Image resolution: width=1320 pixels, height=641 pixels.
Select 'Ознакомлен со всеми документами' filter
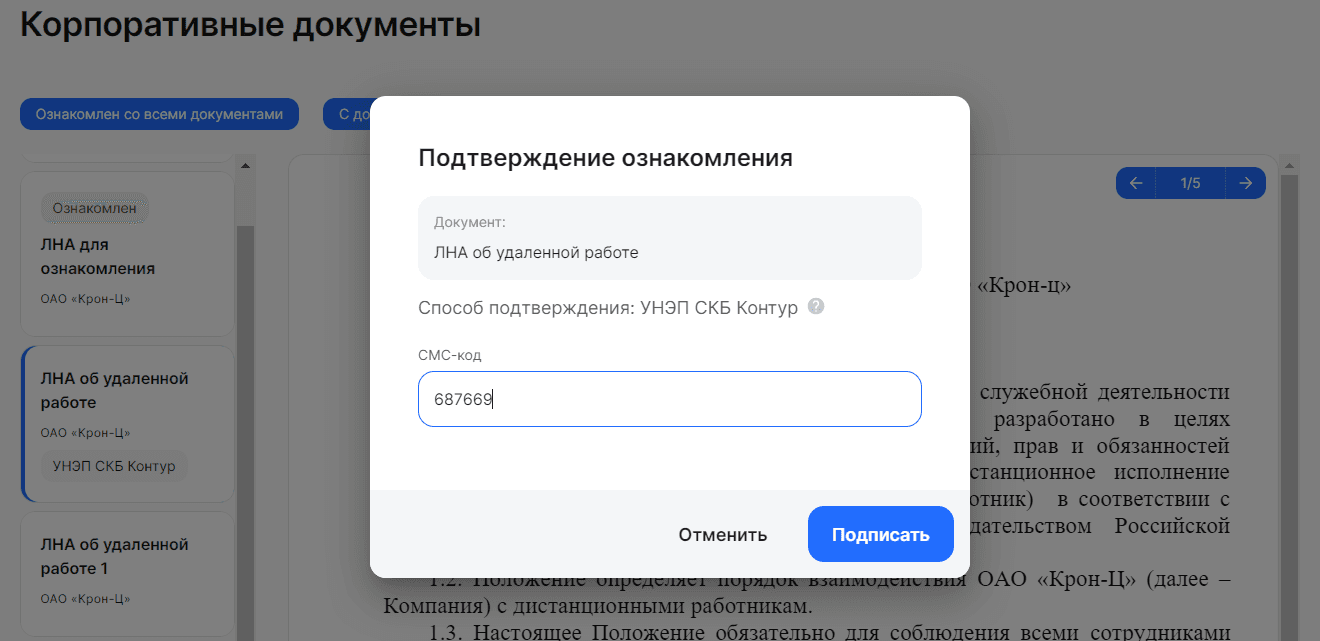(x=160, y=114)
